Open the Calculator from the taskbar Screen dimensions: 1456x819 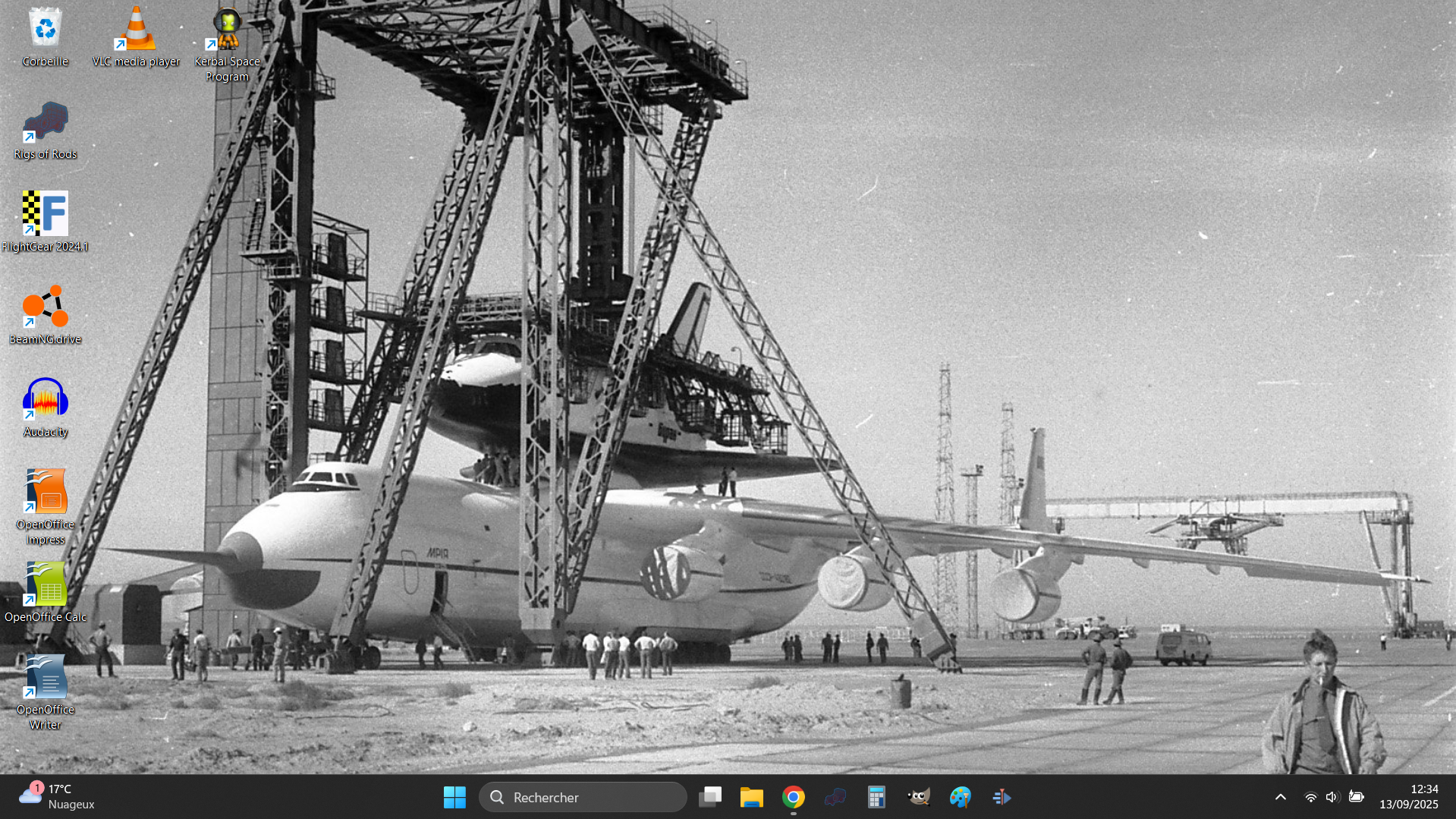click(x=876, y=797)
